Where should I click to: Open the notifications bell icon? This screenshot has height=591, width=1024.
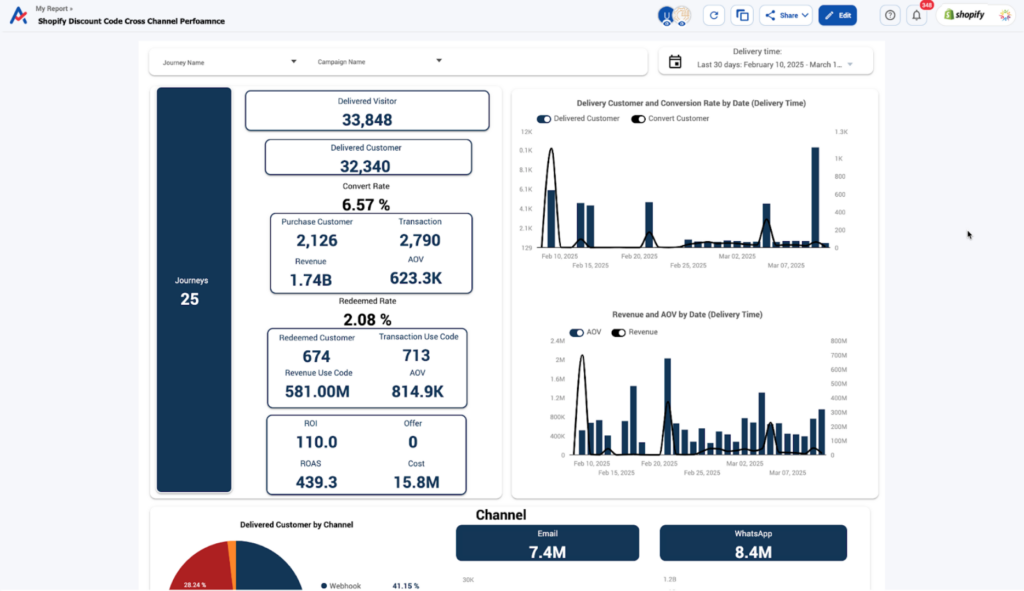click(917, 15)
